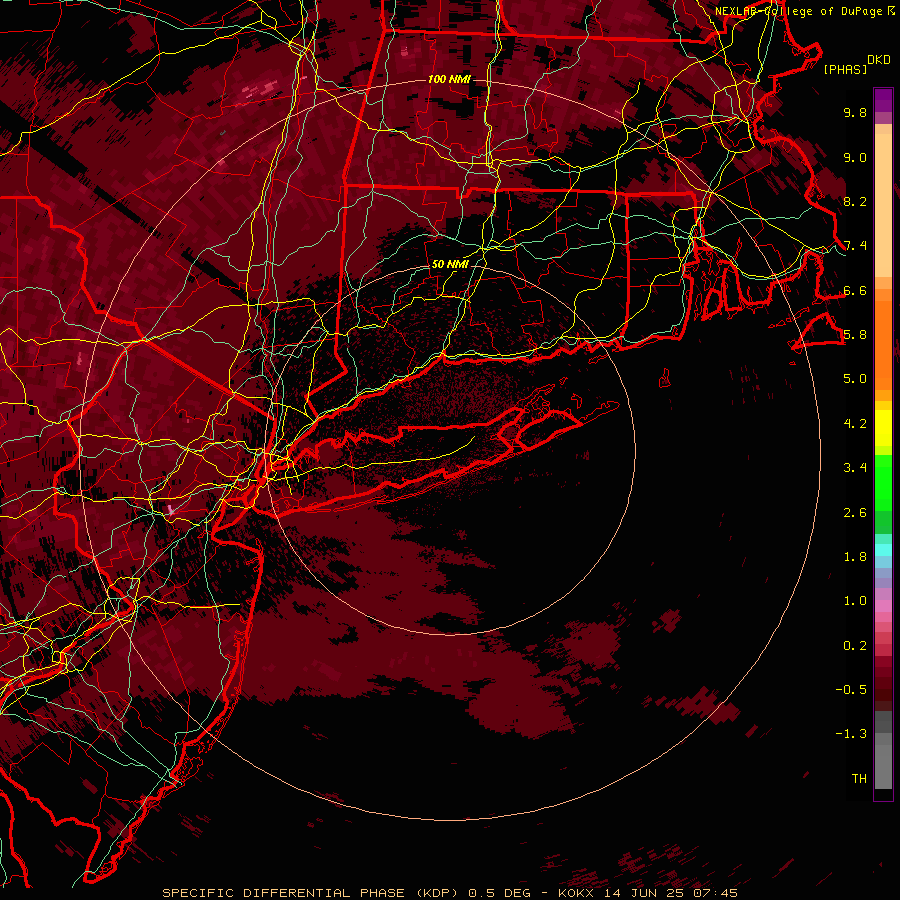Select the 5.8 legend value
The image size is (900, 900).
[855, 335]
